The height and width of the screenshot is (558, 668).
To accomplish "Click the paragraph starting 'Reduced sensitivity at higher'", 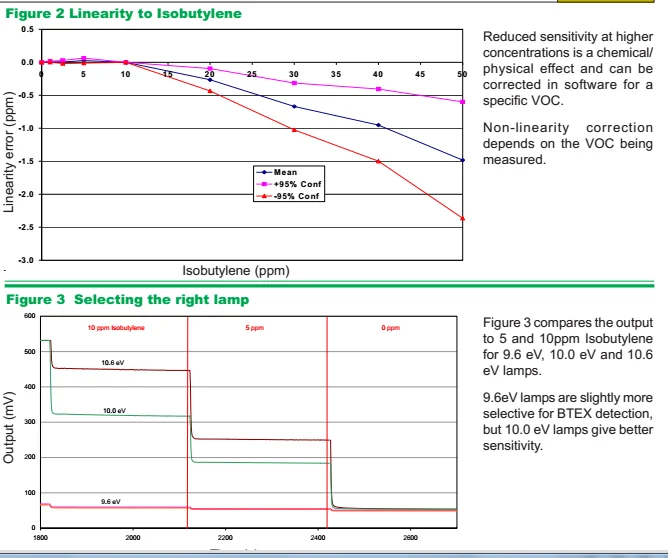I will pos(567,69).
